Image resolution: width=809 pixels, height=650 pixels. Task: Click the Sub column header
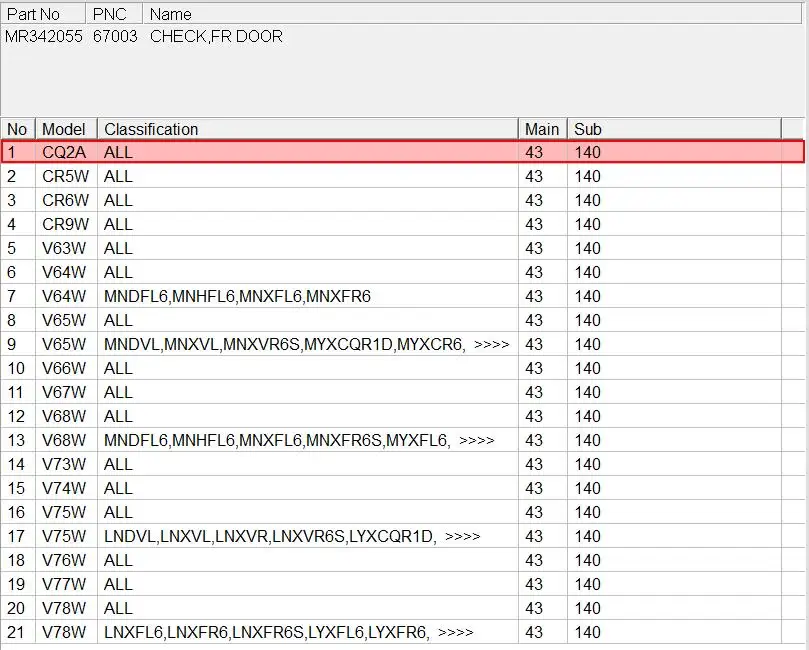674,129
